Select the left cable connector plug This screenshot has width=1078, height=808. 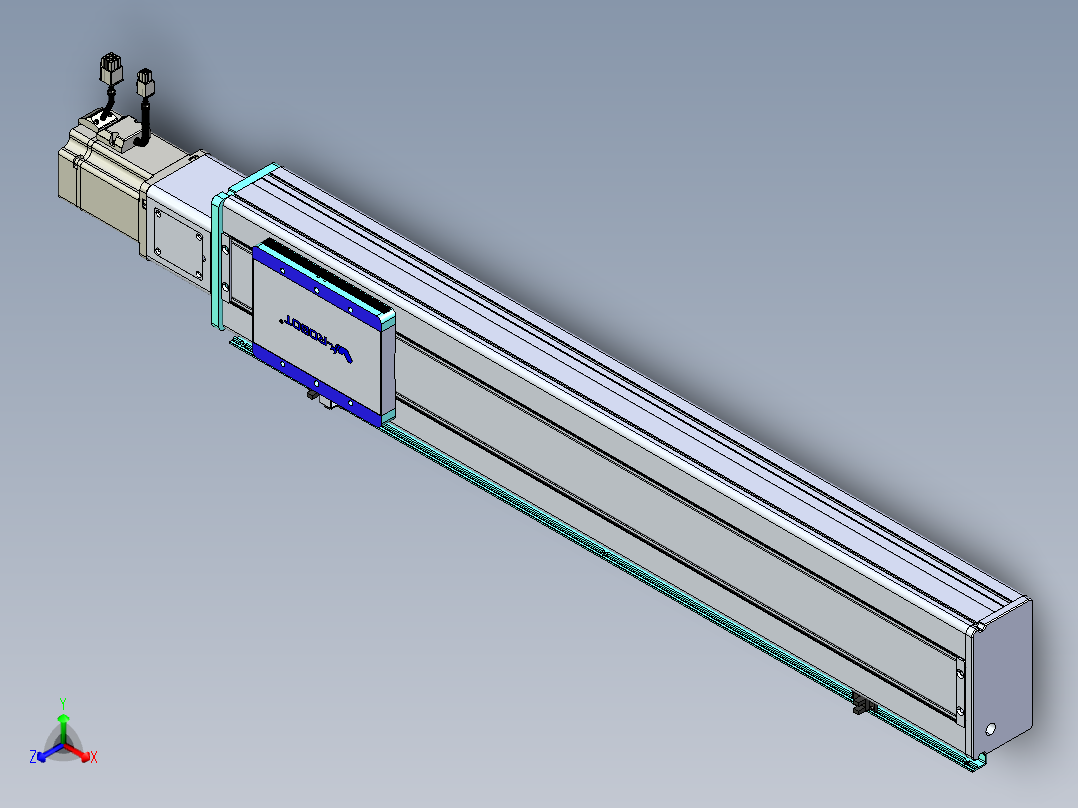click(x=111, y=69)
